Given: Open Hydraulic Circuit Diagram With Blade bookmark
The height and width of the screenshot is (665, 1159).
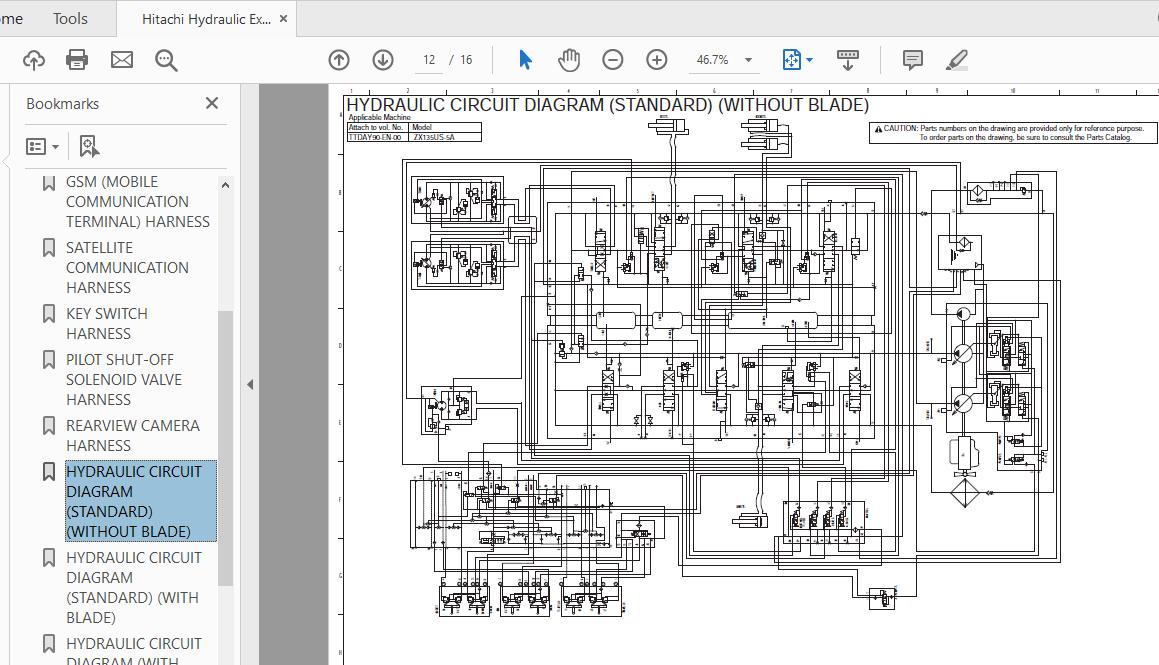Looking at the screenshot, I should [x=133, y=587].
